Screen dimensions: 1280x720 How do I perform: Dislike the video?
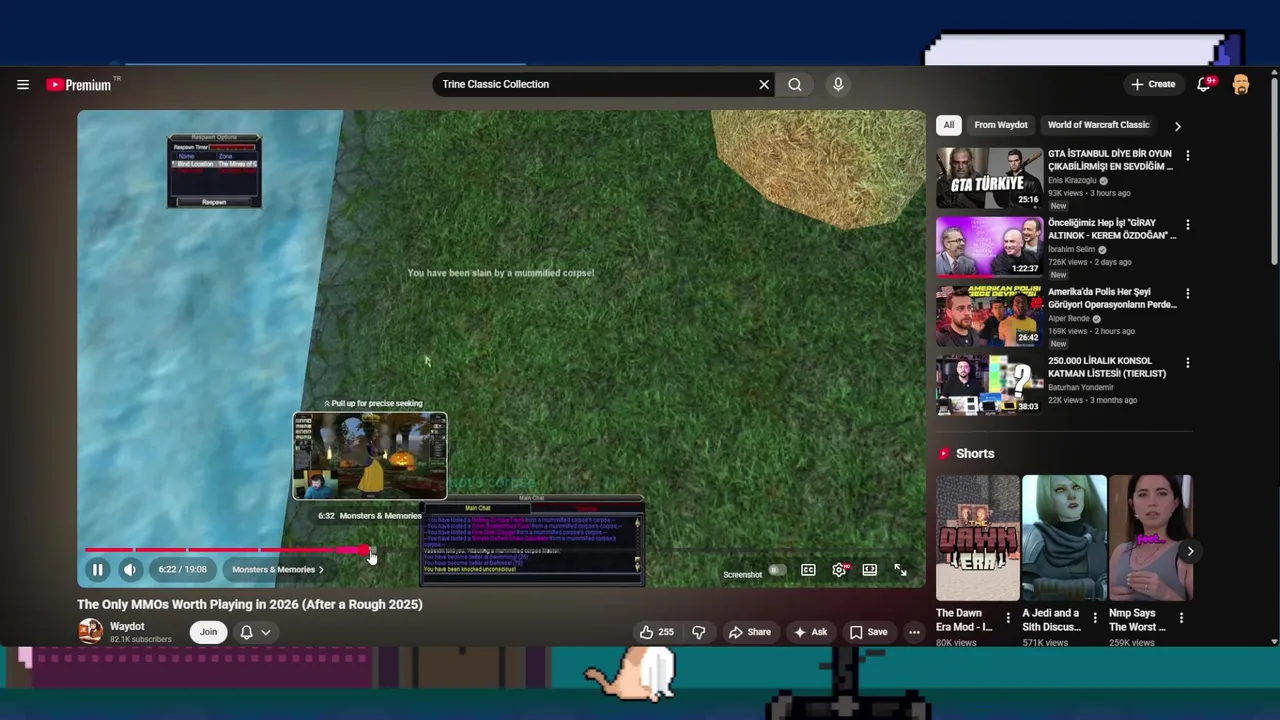(699, 632)
